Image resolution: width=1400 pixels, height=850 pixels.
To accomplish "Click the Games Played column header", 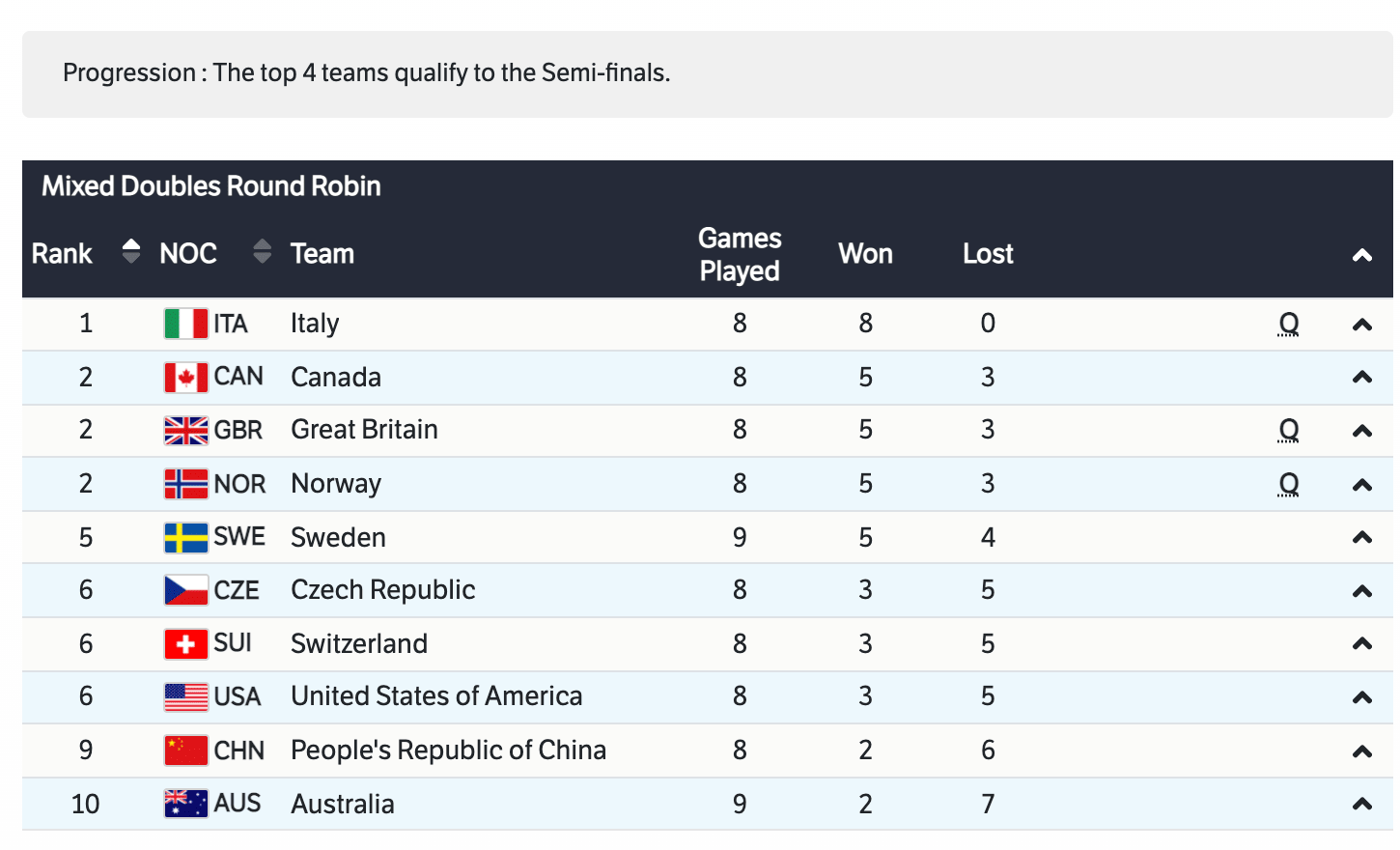I will (740, 254).
